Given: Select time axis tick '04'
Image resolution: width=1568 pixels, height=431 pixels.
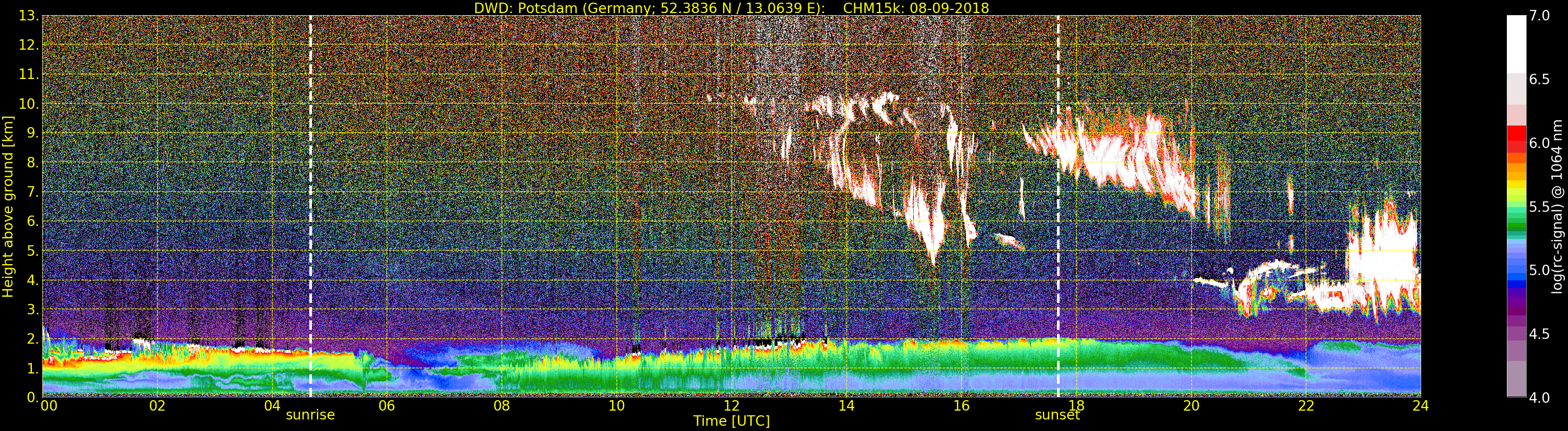Looking at the screenshot, I should click(272, 405).
